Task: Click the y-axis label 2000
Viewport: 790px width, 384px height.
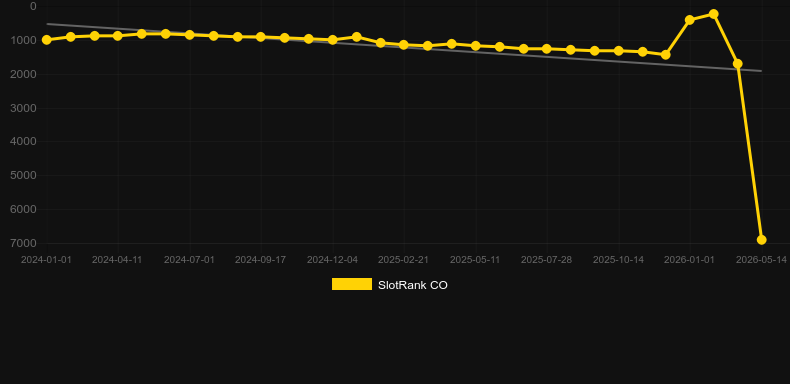Action: [23, 74]
